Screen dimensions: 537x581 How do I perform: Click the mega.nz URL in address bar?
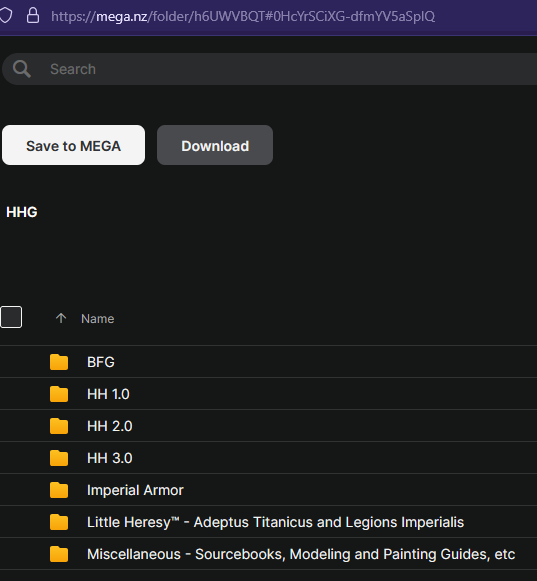(x=243, y=16)
